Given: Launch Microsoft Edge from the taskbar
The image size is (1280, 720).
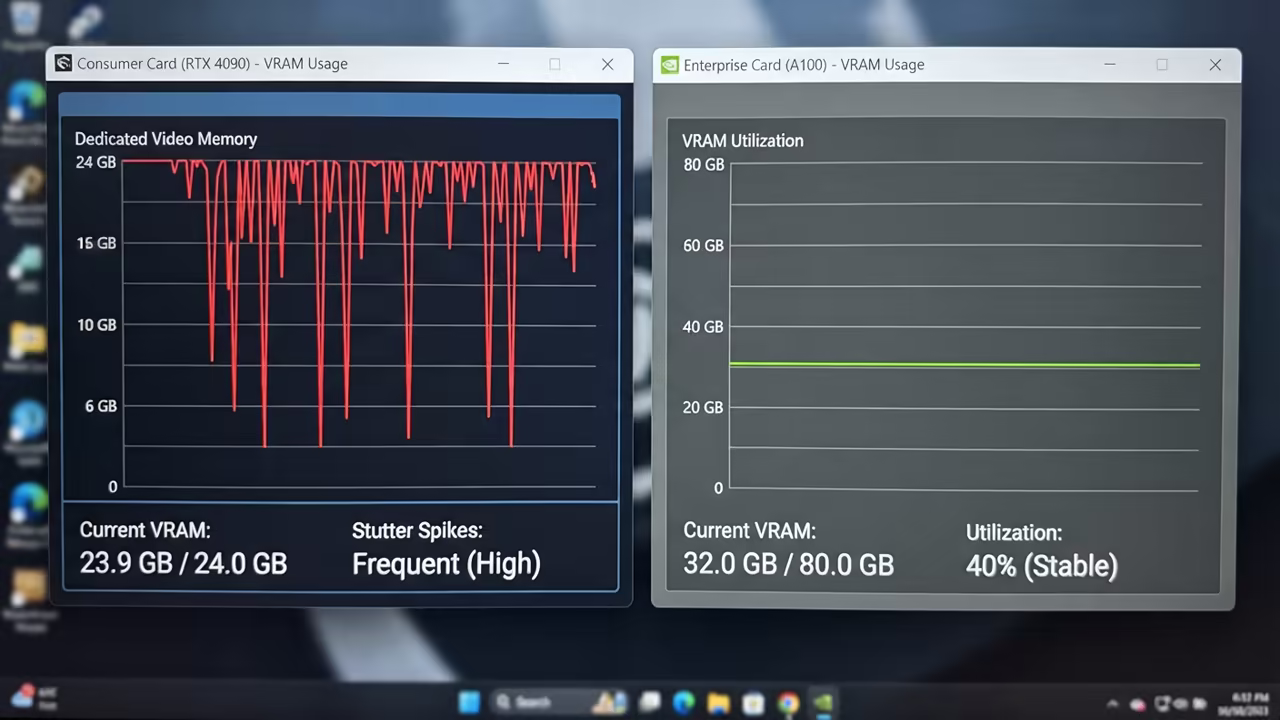Looking at the screenshot, I should tap(685, 702).
